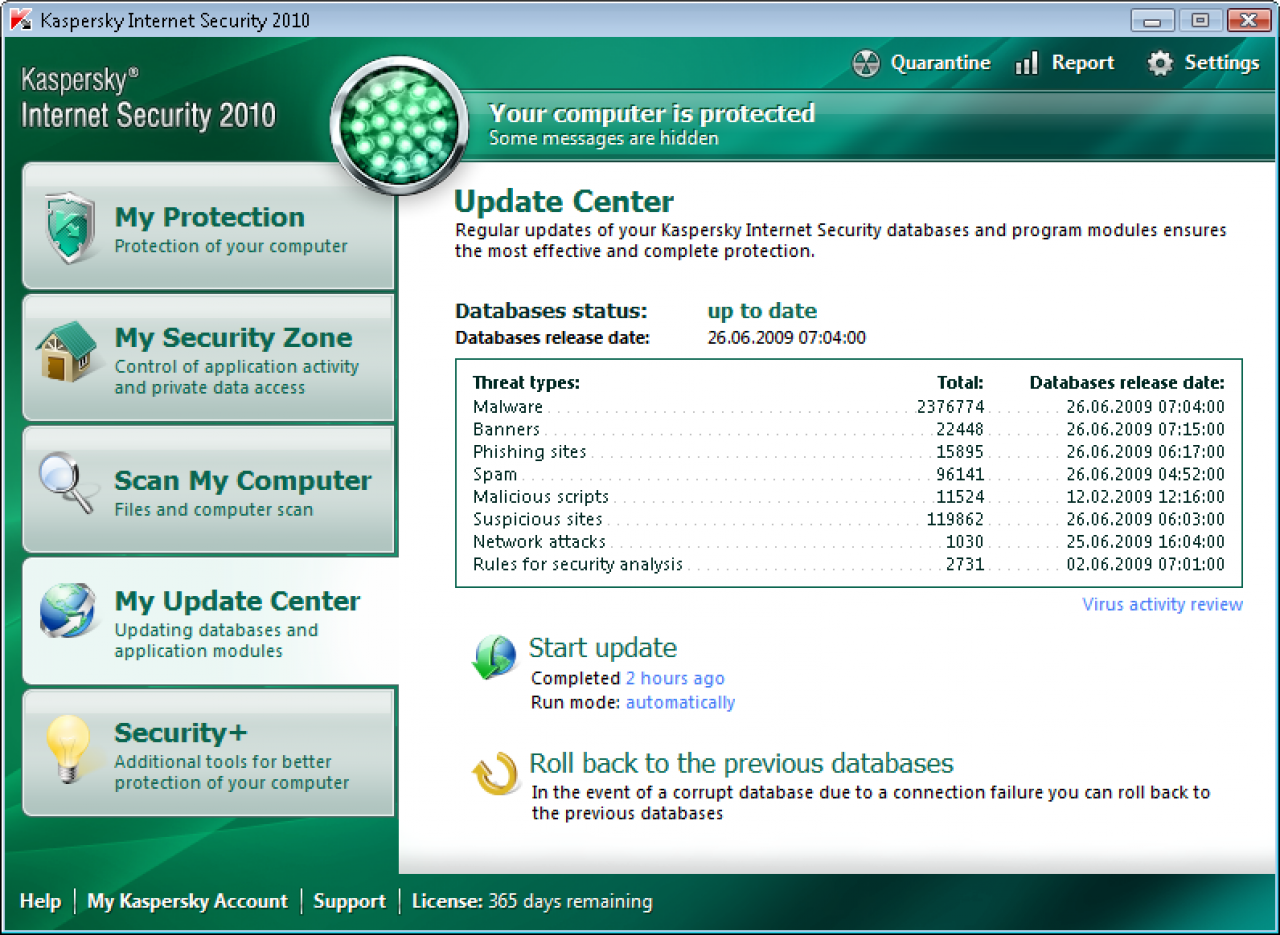
Task: Click the date 12.02.2009 12:16:00
Action: [1145, 497]
